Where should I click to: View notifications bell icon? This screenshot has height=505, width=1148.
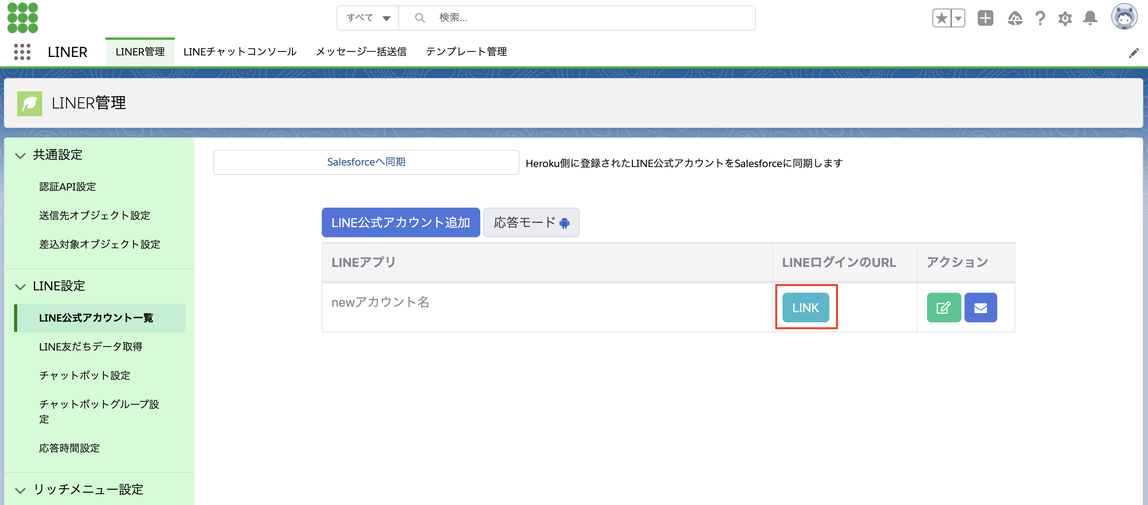coord(1090,18)
